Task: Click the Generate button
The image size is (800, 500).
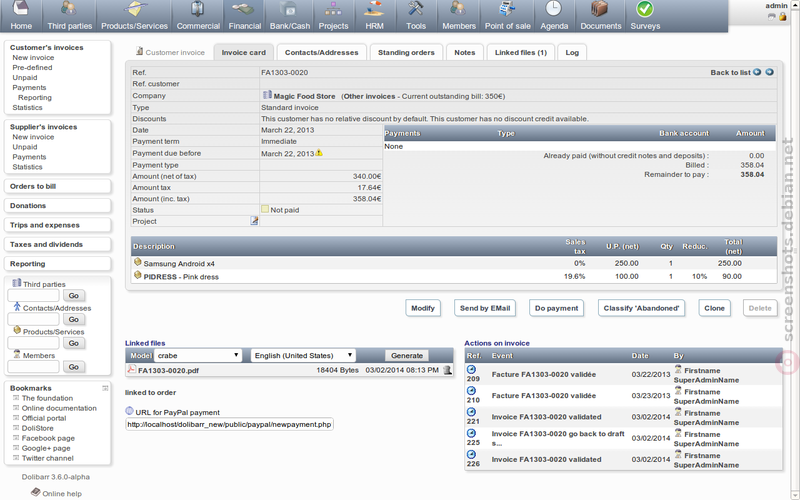Action: pos(407,356)
